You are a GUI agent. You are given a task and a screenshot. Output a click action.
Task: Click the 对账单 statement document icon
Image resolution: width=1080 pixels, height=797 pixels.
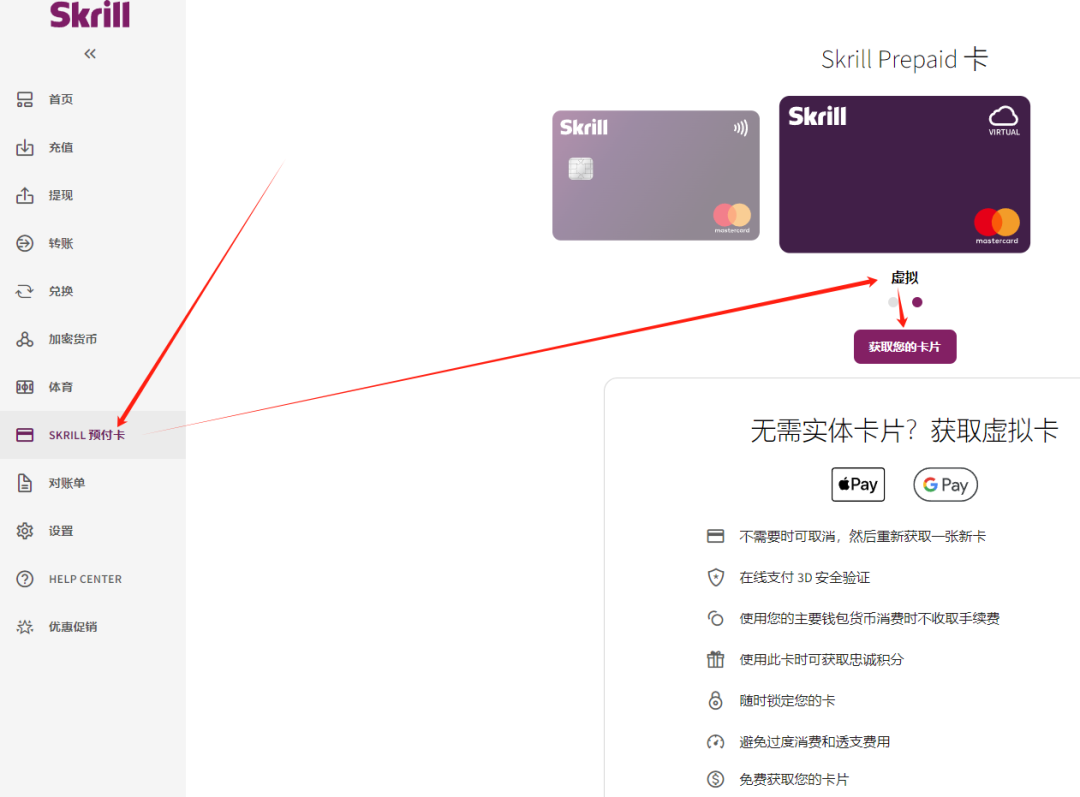(25, 483)
